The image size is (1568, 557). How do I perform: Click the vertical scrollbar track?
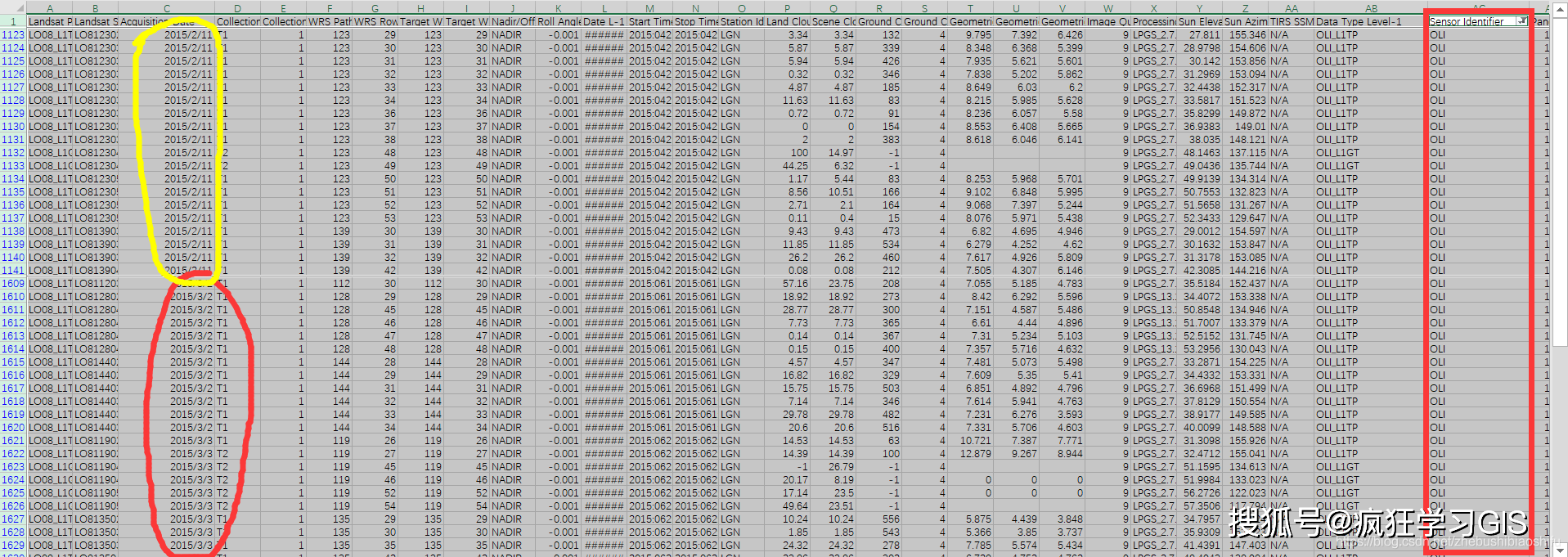[x=1560, y=245]
